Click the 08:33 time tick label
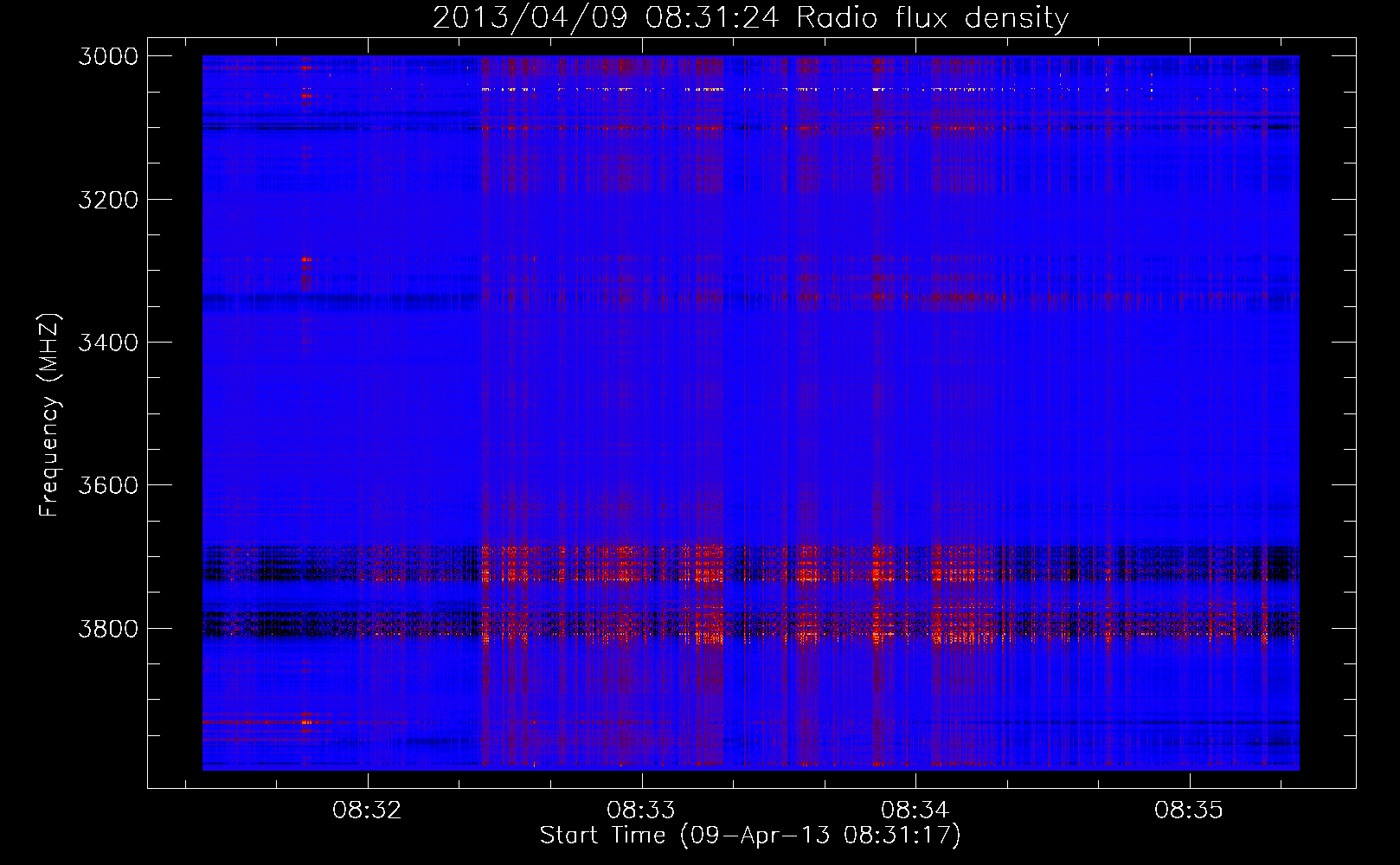The image size is (1400, 865). [641, 811]
